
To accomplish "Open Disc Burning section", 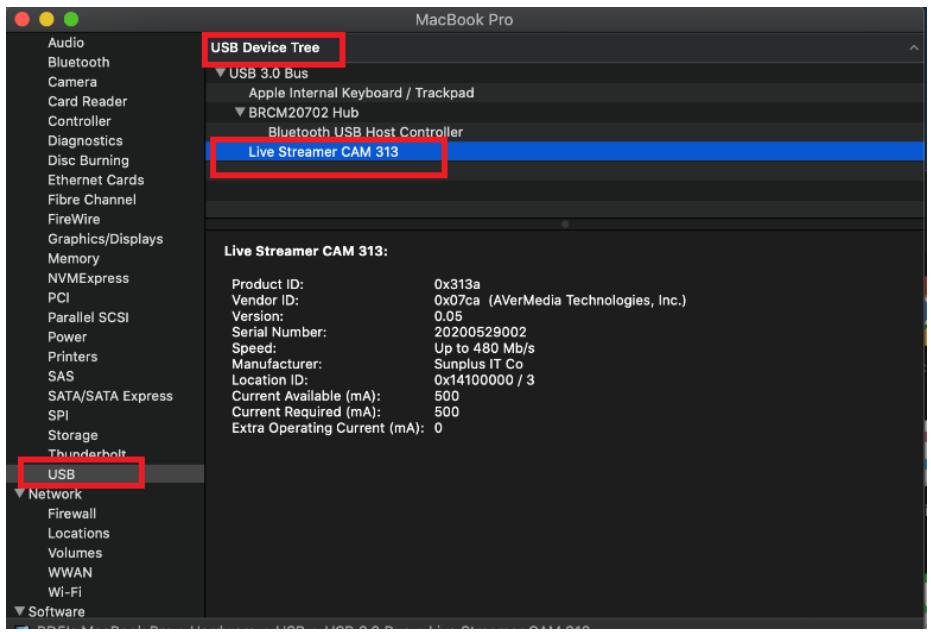I will [x=88, y=160].
